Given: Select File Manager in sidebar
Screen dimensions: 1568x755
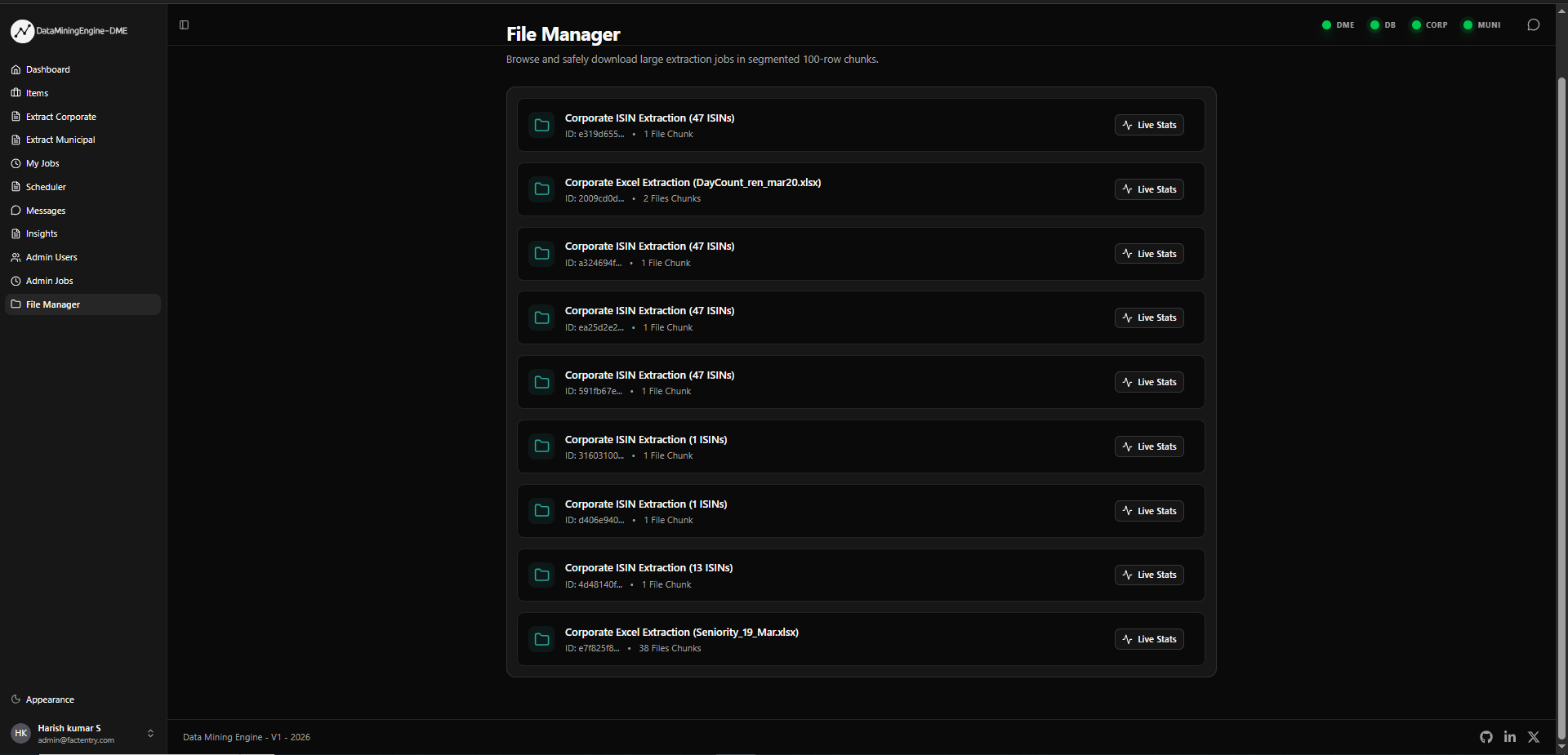Looking at the screenshot, I should 82,304.
